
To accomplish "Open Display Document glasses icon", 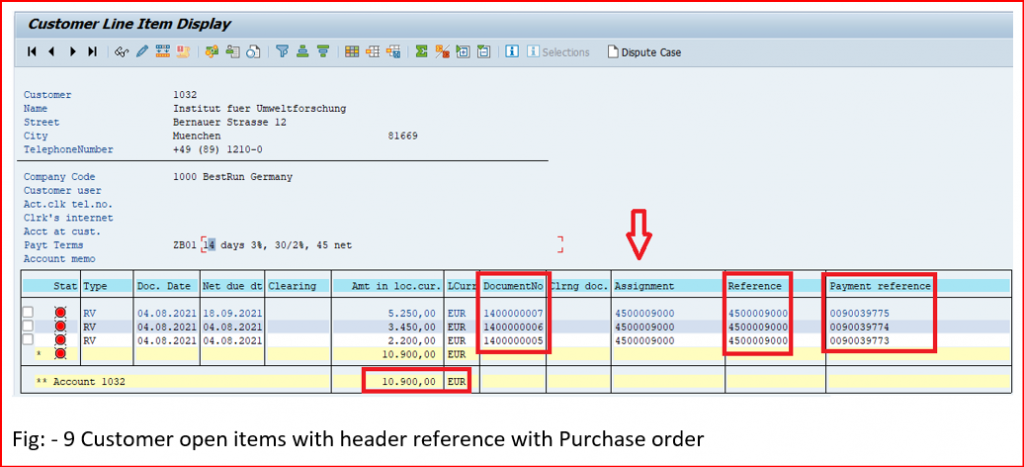I will coord(121,52).
